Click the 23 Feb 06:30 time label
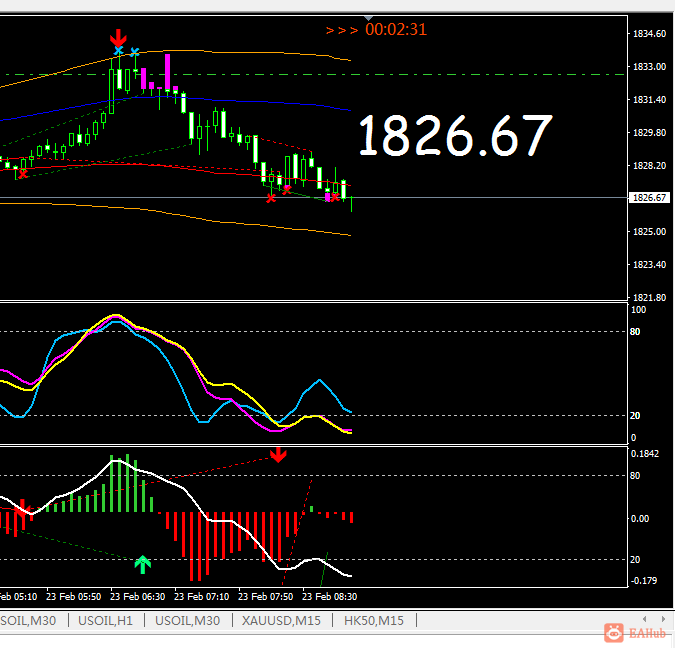 tap(137, 597)
